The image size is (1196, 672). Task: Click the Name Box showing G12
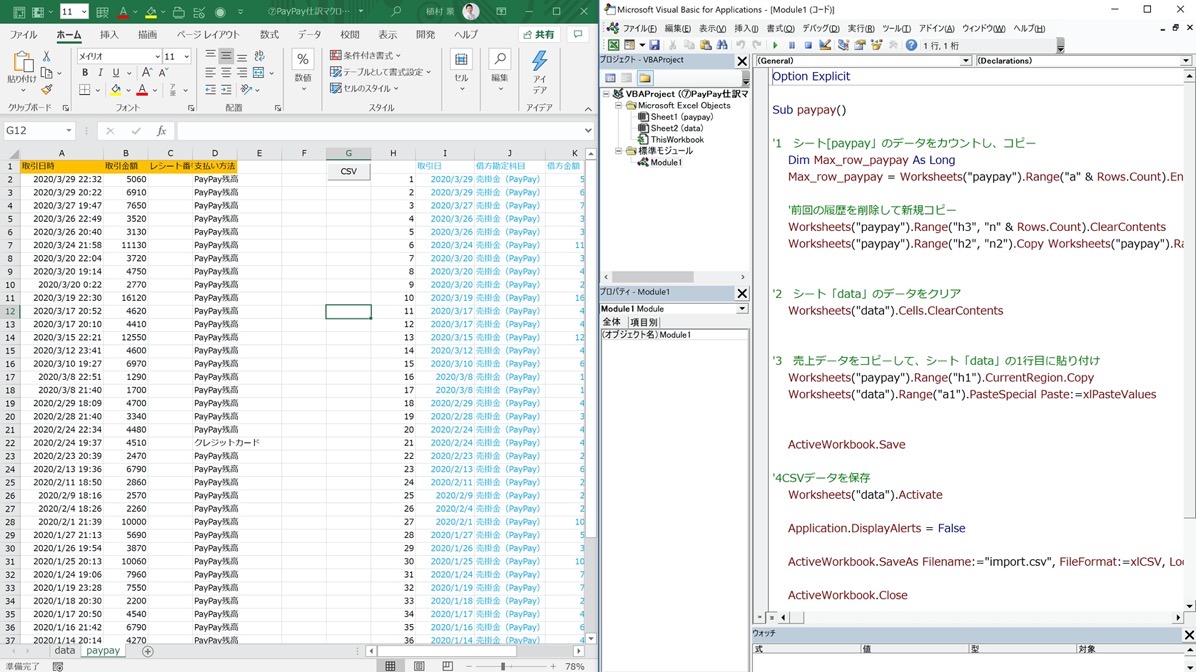39,131
